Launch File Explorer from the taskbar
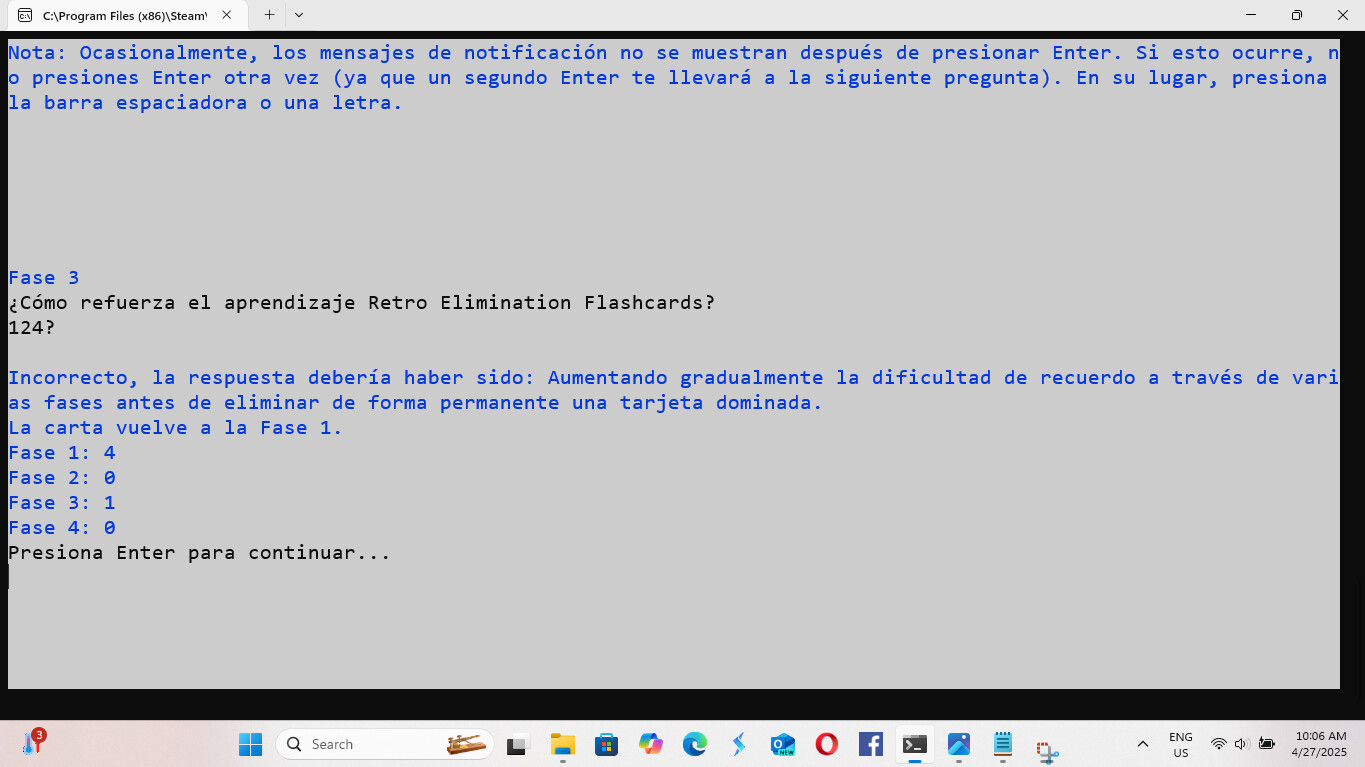The height and width of the screenshot is (767, 1365). click(563, 744)
